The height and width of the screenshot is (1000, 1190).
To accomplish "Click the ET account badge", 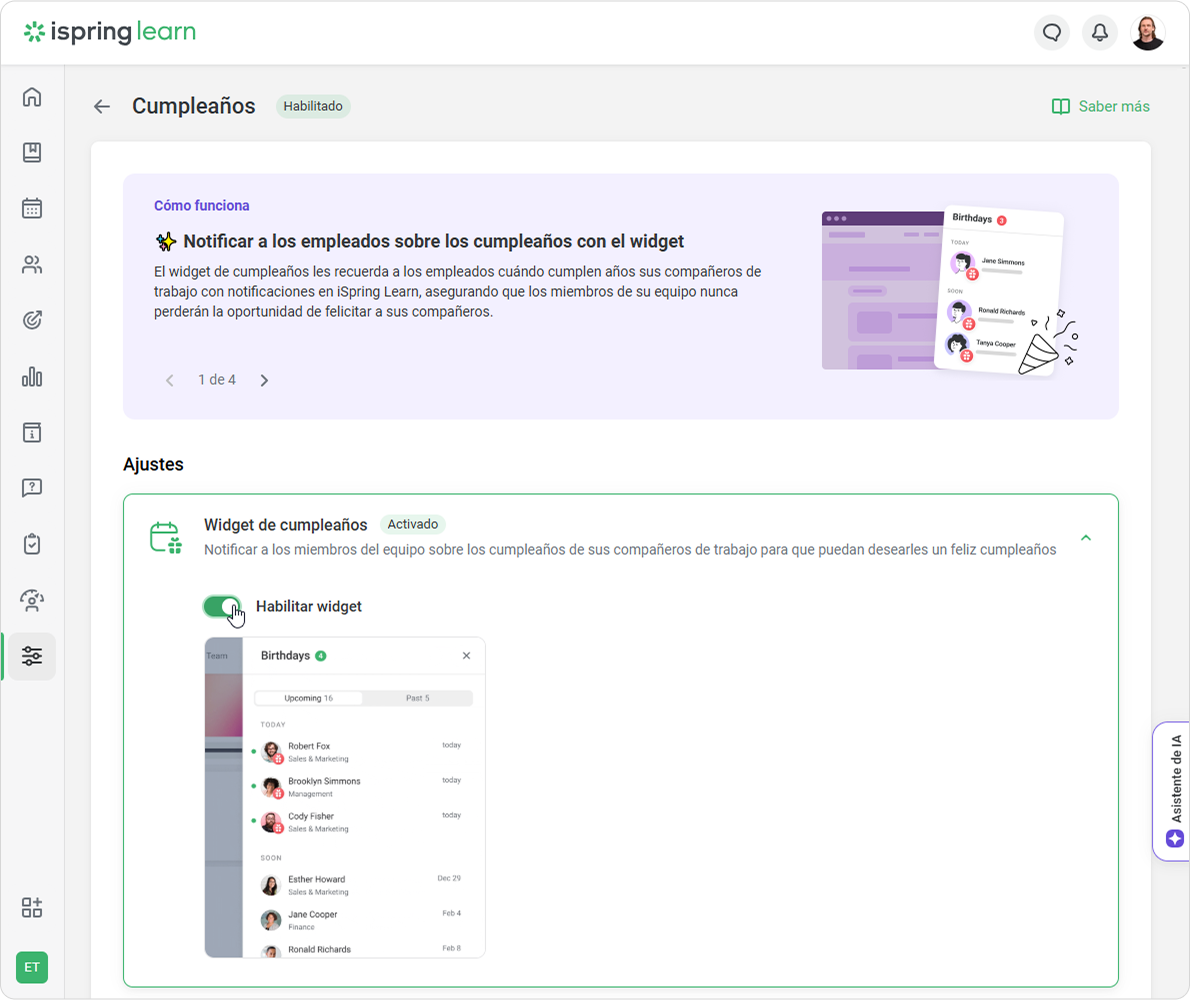I will (32, 967).
